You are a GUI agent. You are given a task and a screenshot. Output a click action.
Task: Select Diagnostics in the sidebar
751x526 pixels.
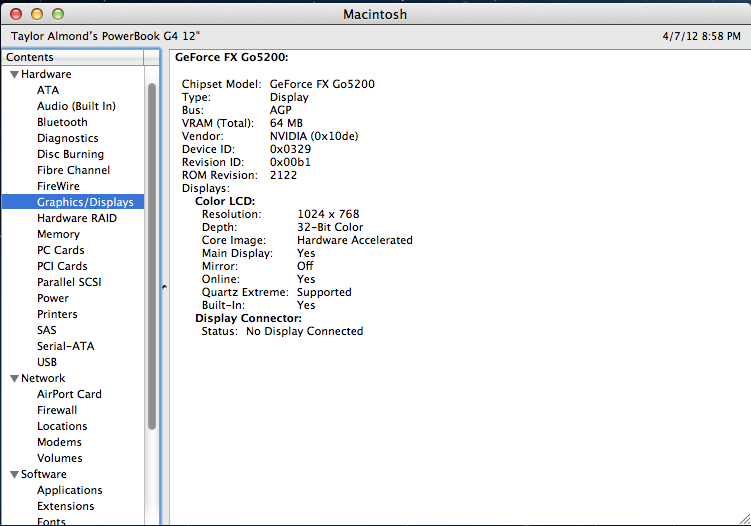pyautogui.click(x=68, y=138)
